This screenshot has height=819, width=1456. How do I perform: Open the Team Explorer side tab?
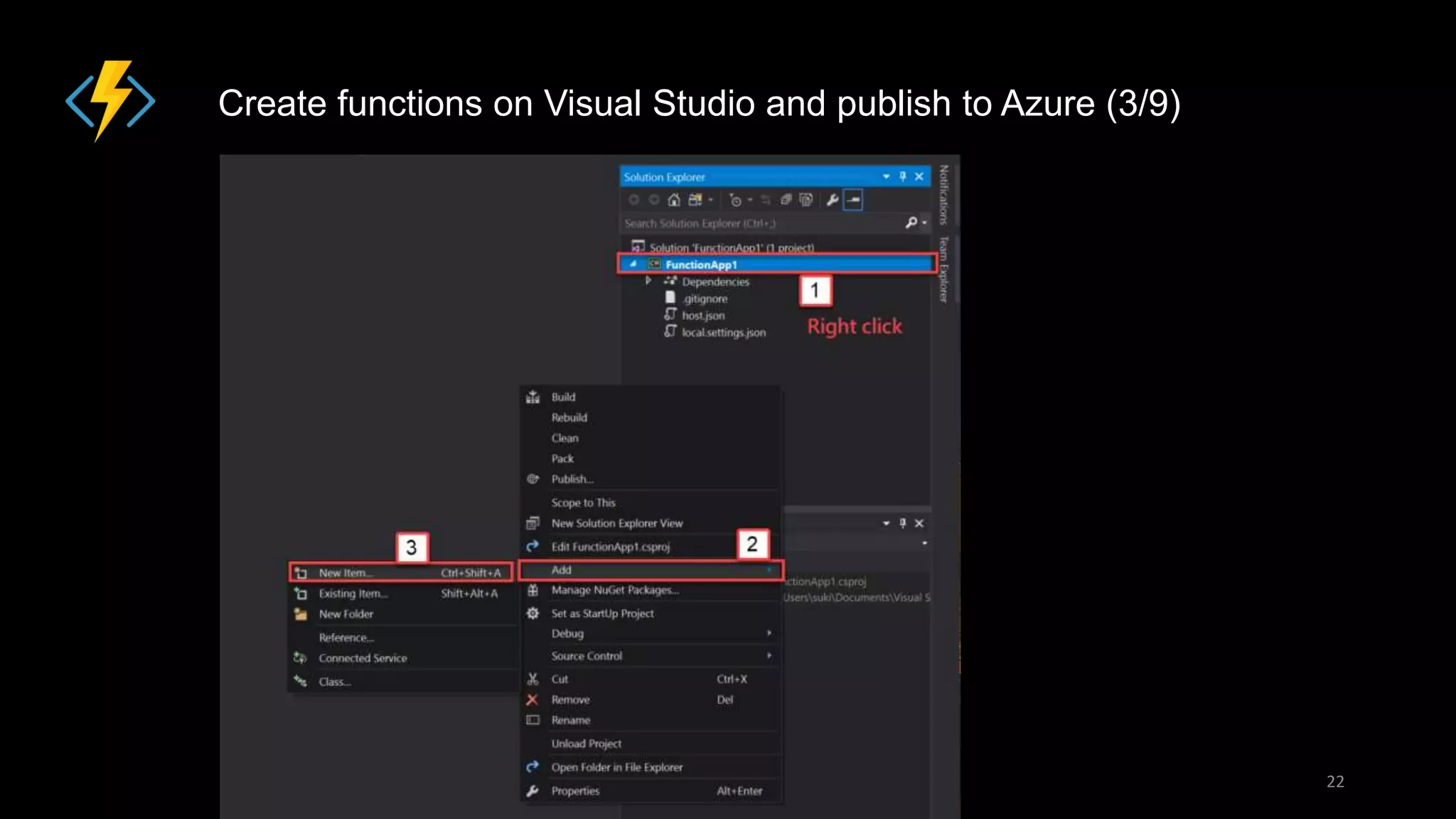click(944, 269)
